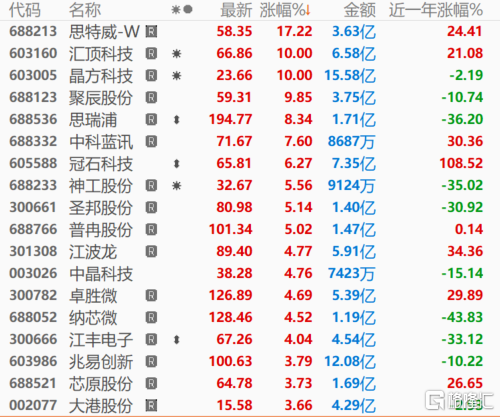The width and height of the screenshot is (500, 417).
Task: Click the R icon beside 大港股份
Action: pyautogui.click(x=151, y=406)
